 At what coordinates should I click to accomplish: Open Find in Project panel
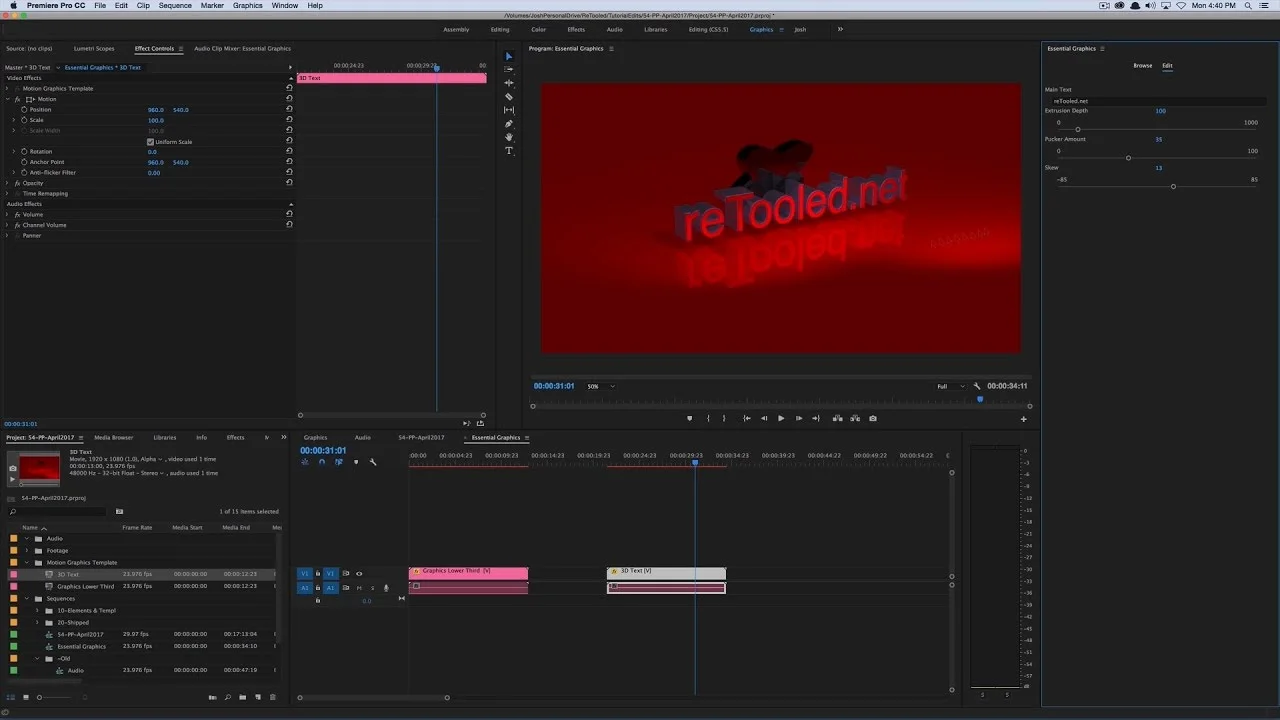(227, 697)
